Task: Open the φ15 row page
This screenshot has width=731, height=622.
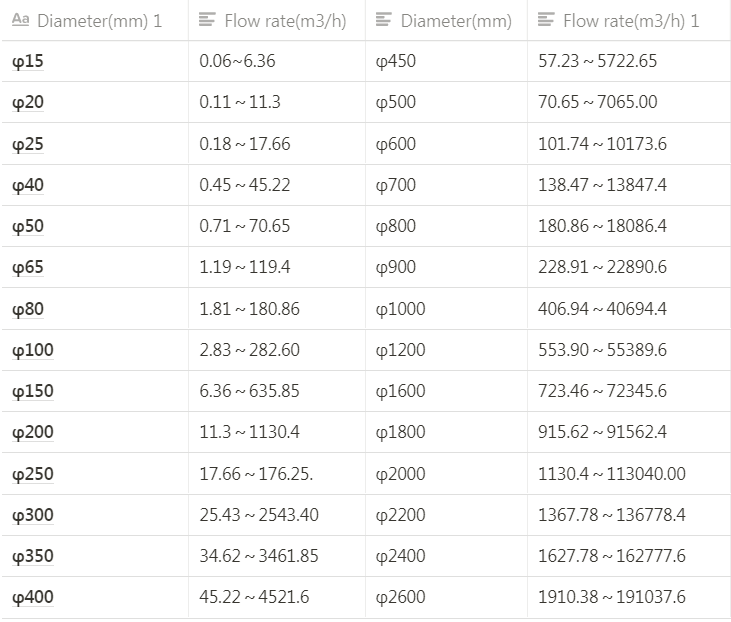Action: pos(28,62)
